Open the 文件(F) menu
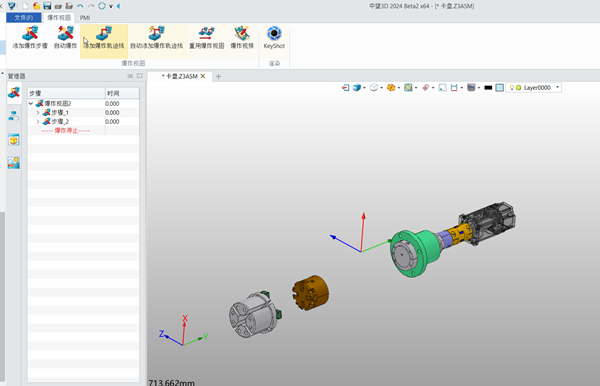This screenshot has height=386, width=600. tap(24, 18)
